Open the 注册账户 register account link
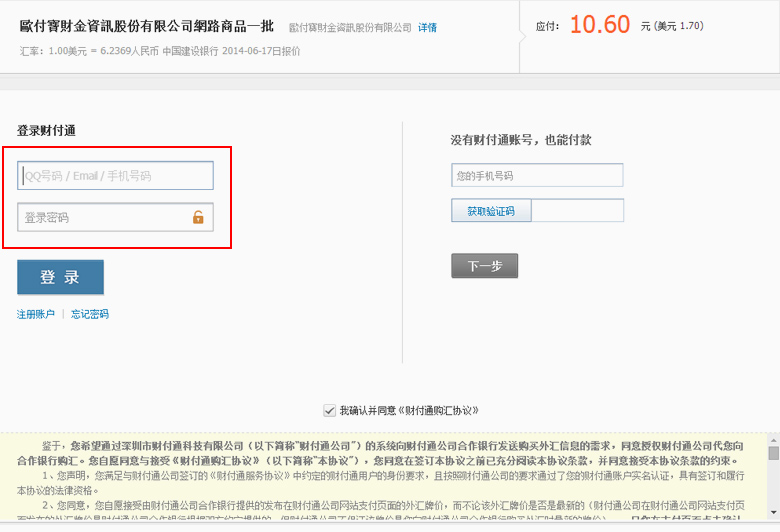The height and width of the screenshot is (532, 780). (36, 314)
